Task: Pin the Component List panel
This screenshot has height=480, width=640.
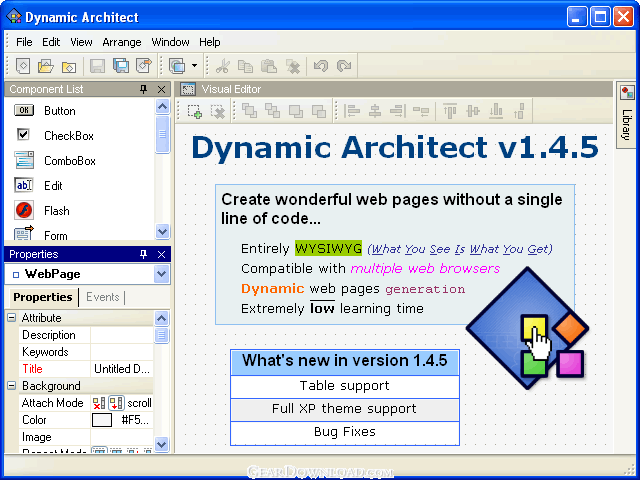Action: 143,89
